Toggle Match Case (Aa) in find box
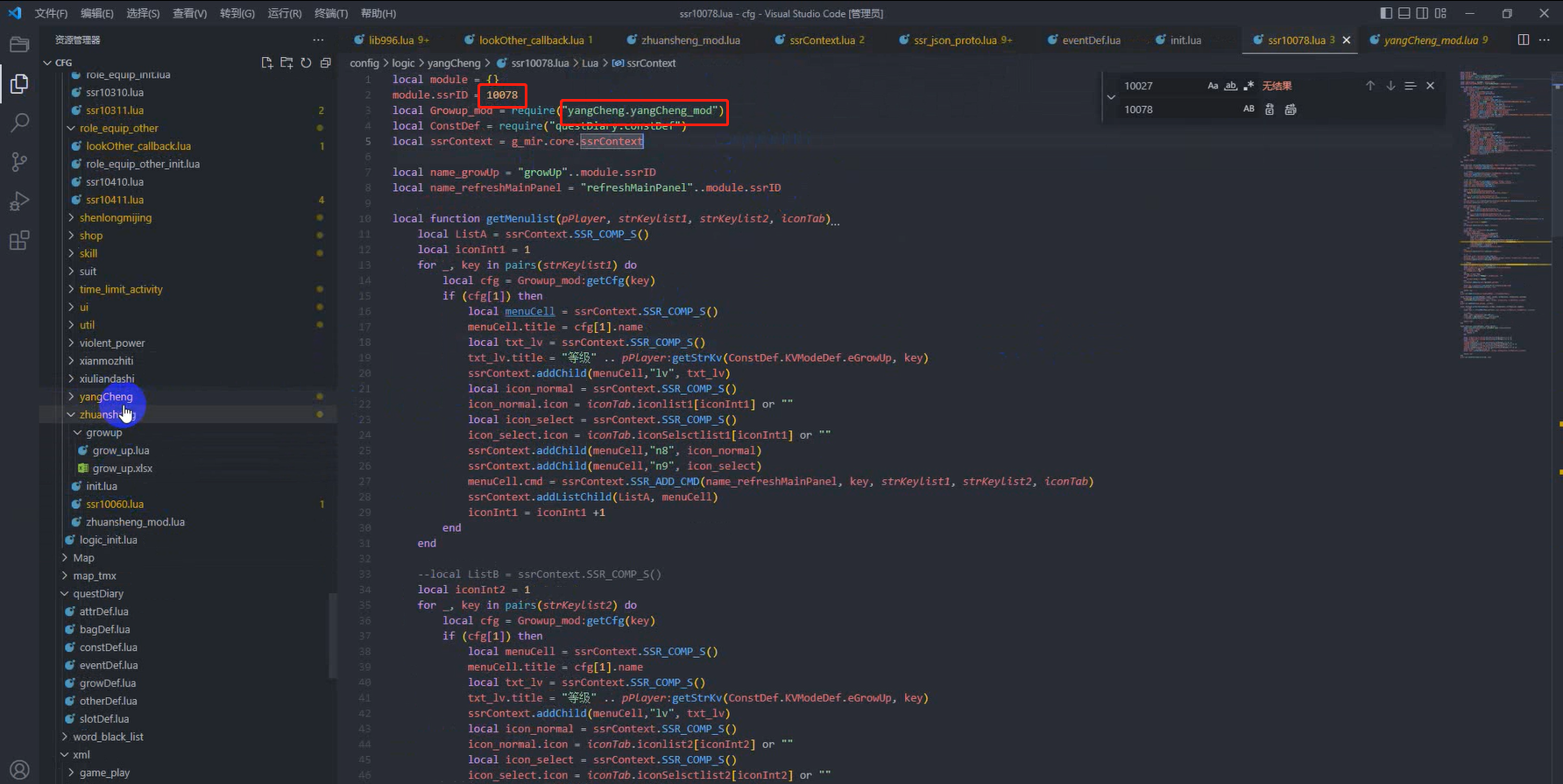Screen dimensions: 1563x784 tap(1213, 86)
